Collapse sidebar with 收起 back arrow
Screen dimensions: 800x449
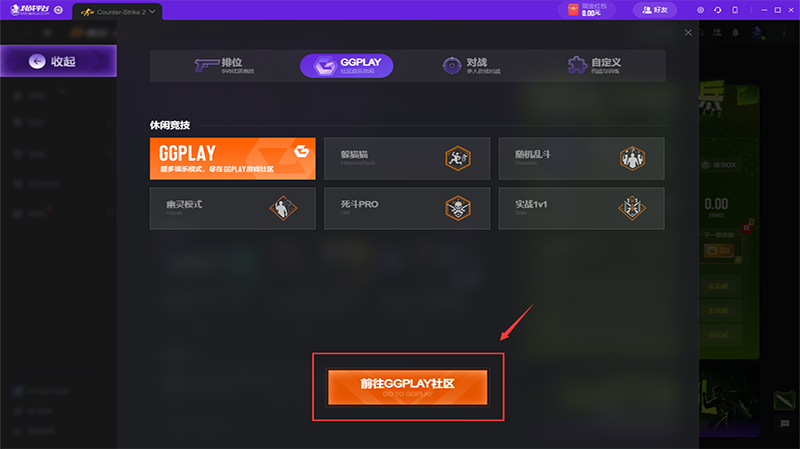pyautogui.click(x=58, y=61)
